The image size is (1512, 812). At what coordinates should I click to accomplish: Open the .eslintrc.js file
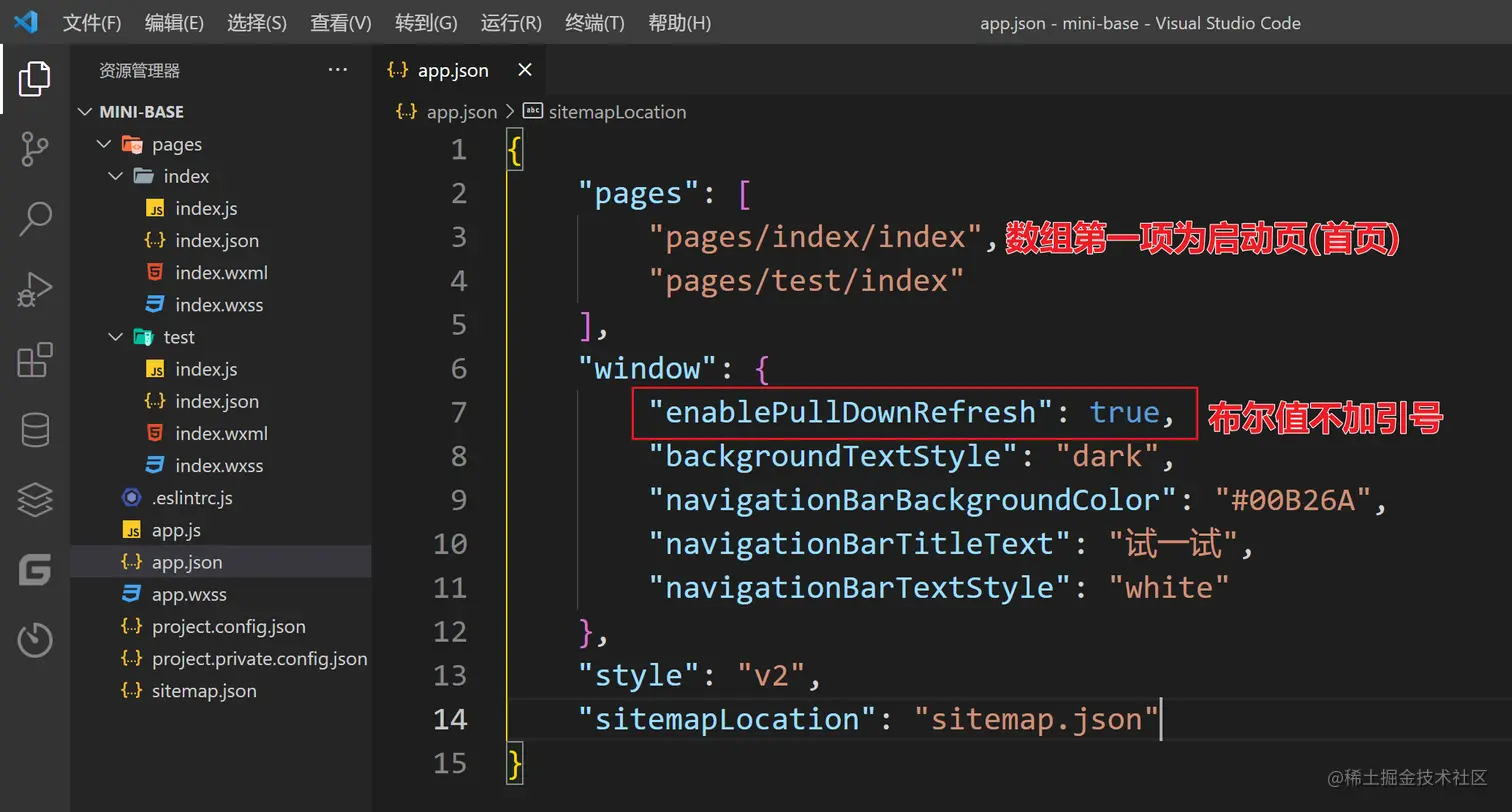[x=192, y=498]
